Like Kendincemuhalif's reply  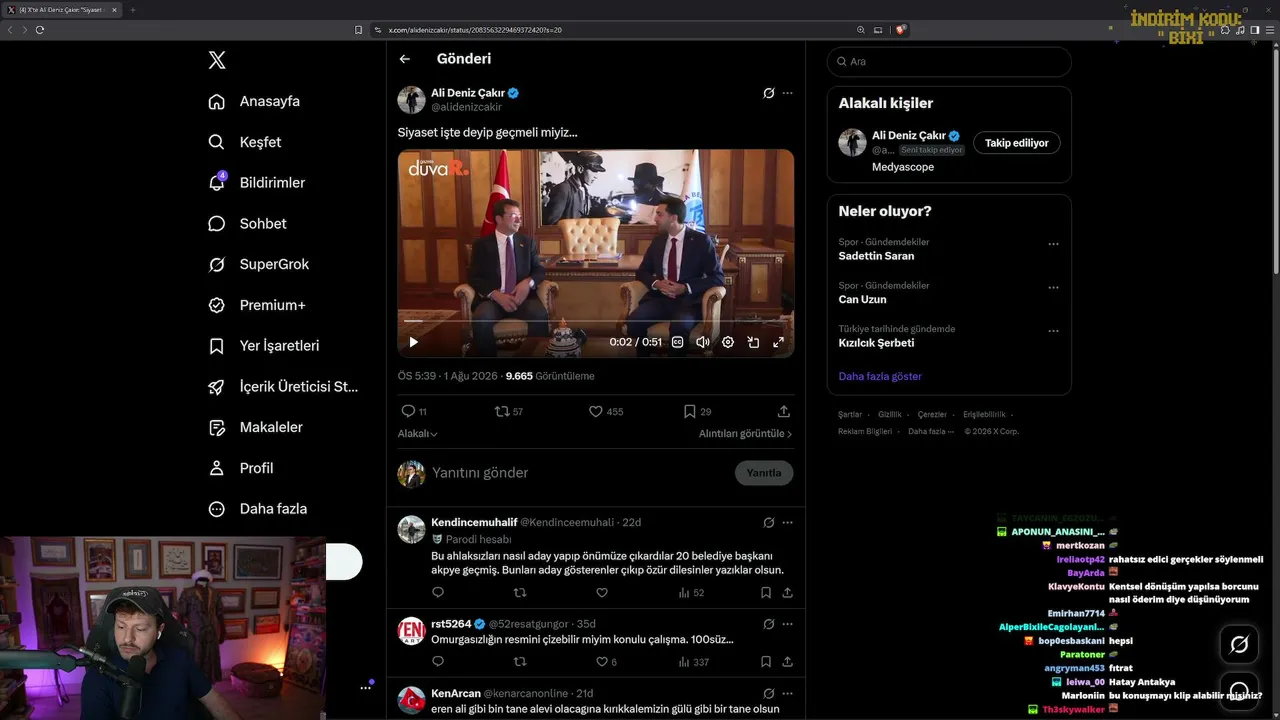(601, 592)
